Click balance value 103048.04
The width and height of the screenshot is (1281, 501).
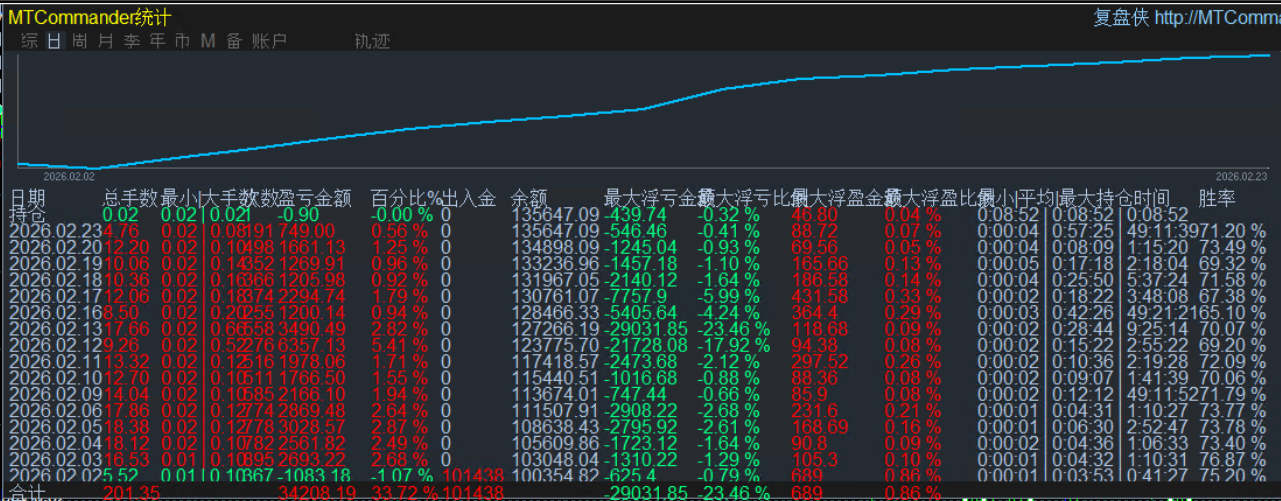(555, 458)
